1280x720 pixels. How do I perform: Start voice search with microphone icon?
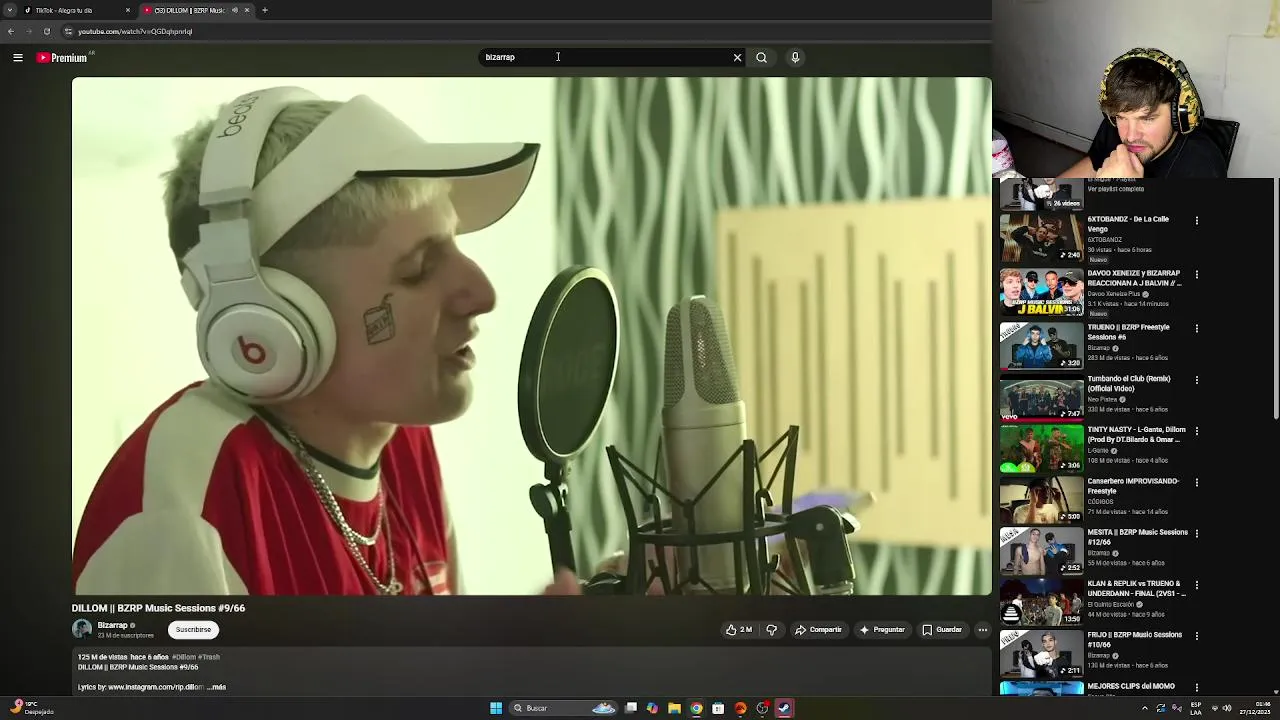point(795,58)
